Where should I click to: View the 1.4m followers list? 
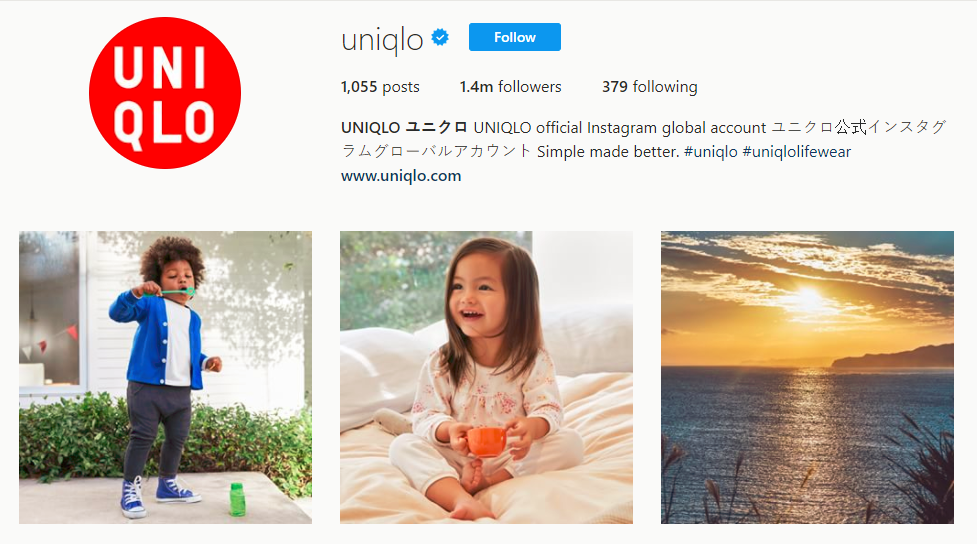pyautogui.click(x=510, y=87)
